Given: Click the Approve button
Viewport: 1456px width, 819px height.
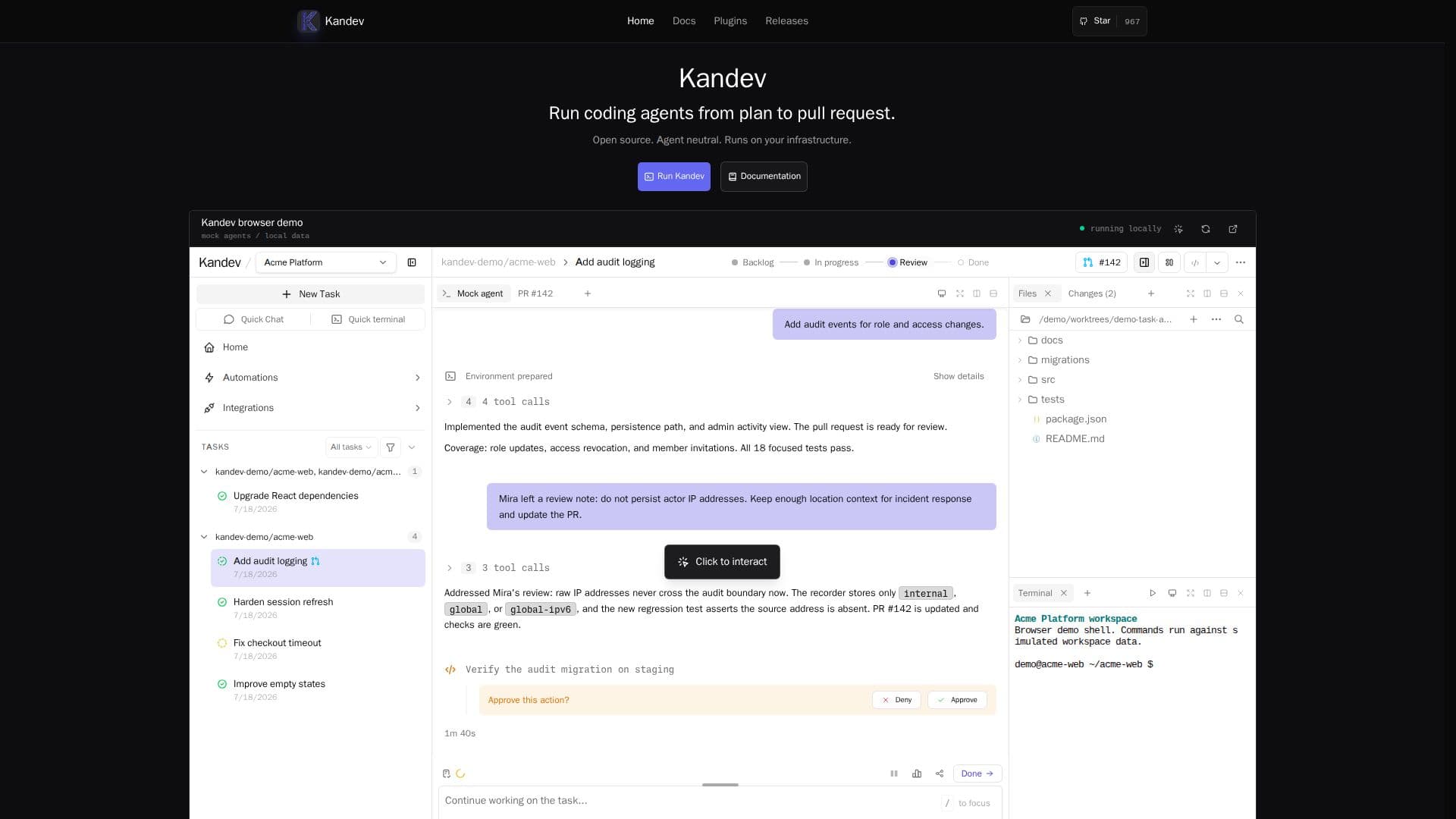Looking at the screenshot, I should click(x=957, y=700).
